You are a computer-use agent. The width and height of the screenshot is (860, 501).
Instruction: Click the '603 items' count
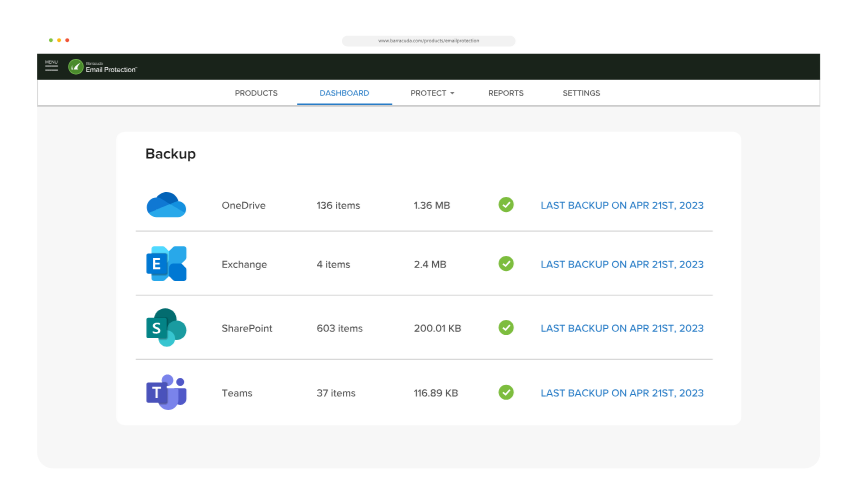pyautogui.click(x=340, y=328)
